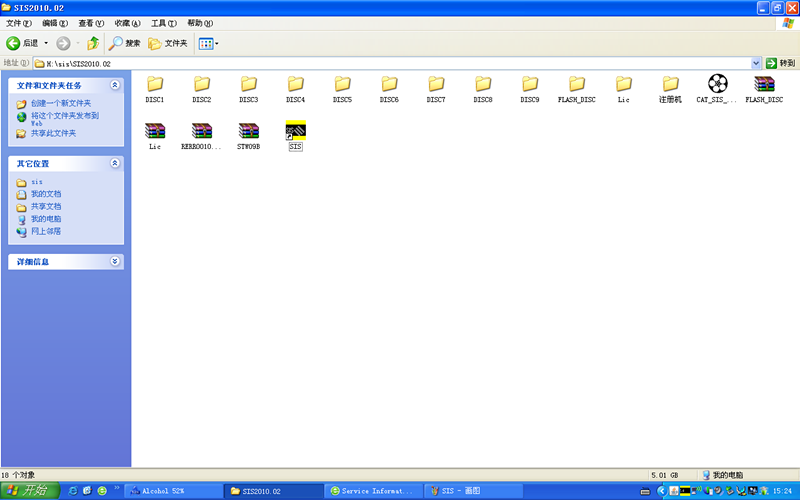Screen dimensions: 800x500
Task: Open the 帮助 menu
Action: [199, 23]
